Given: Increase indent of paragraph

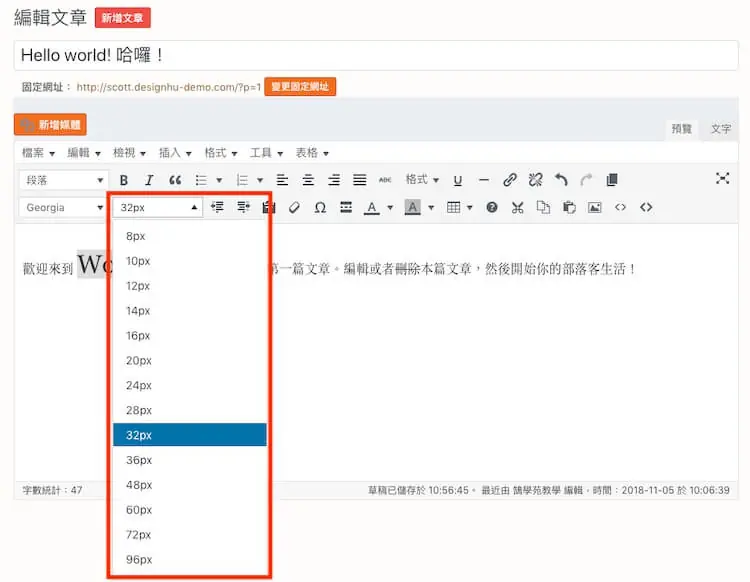Looking at the screenshot, I should click(243, 207).
